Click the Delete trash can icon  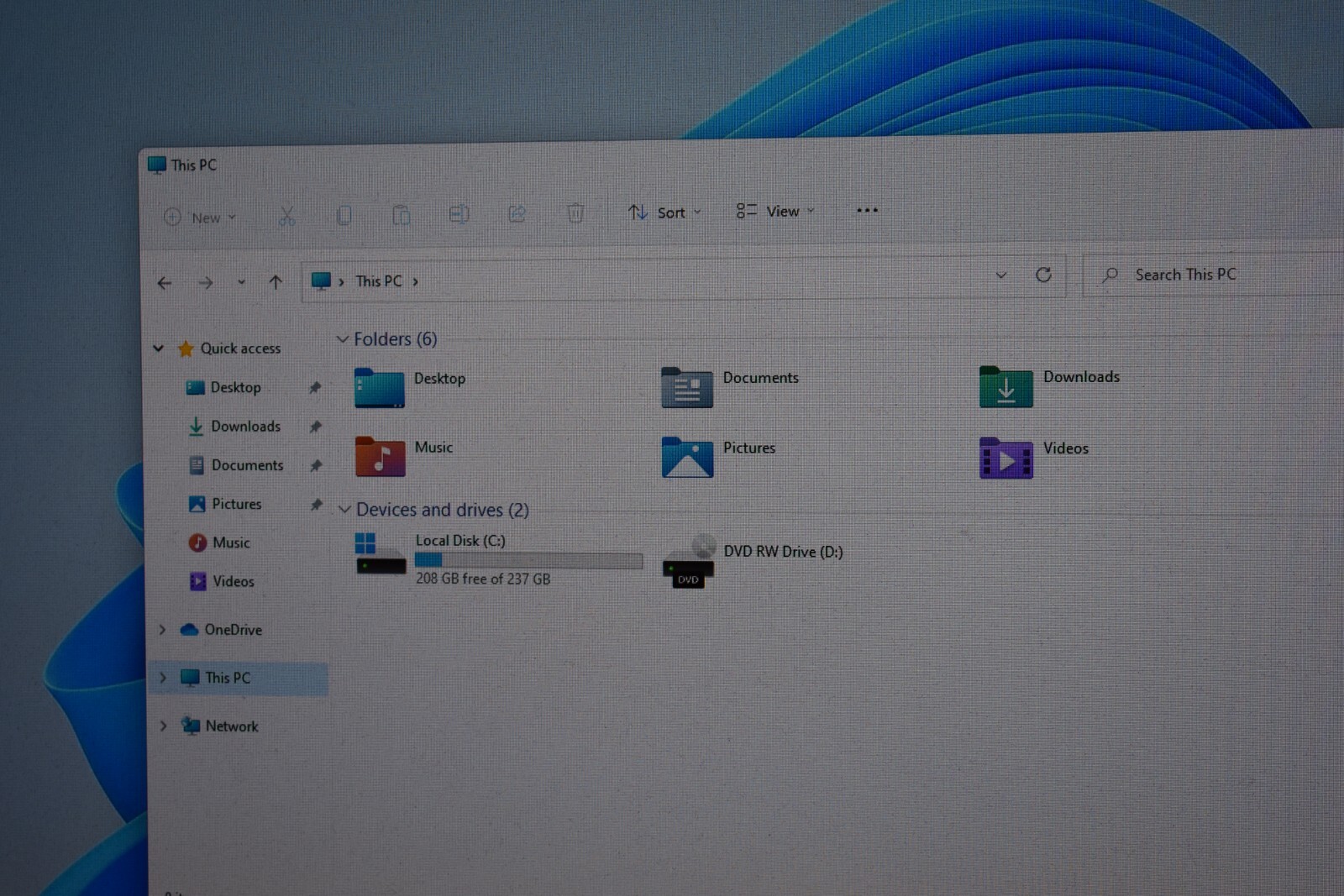575,213
